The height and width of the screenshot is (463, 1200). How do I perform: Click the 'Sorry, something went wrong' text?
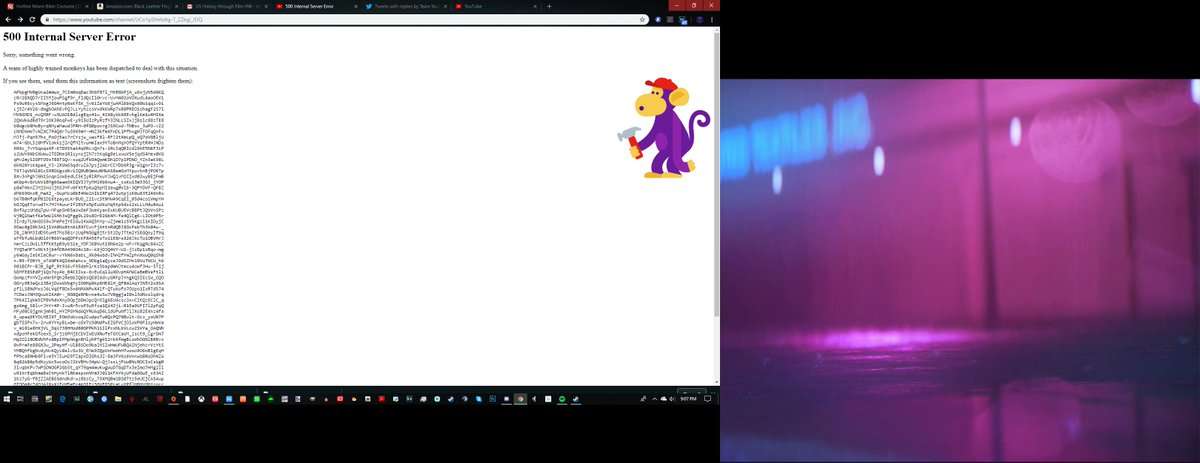click(38, 56)
